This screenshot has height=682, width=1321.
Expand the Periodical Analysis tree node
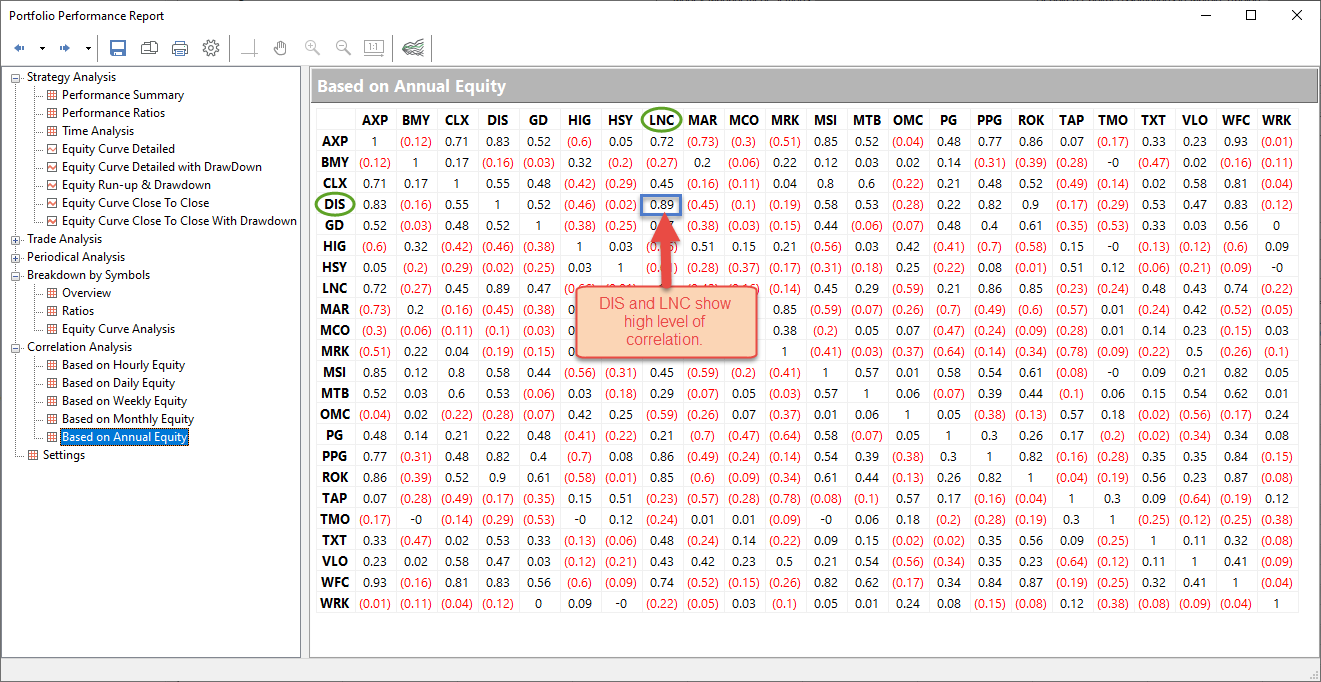point(16,257)
